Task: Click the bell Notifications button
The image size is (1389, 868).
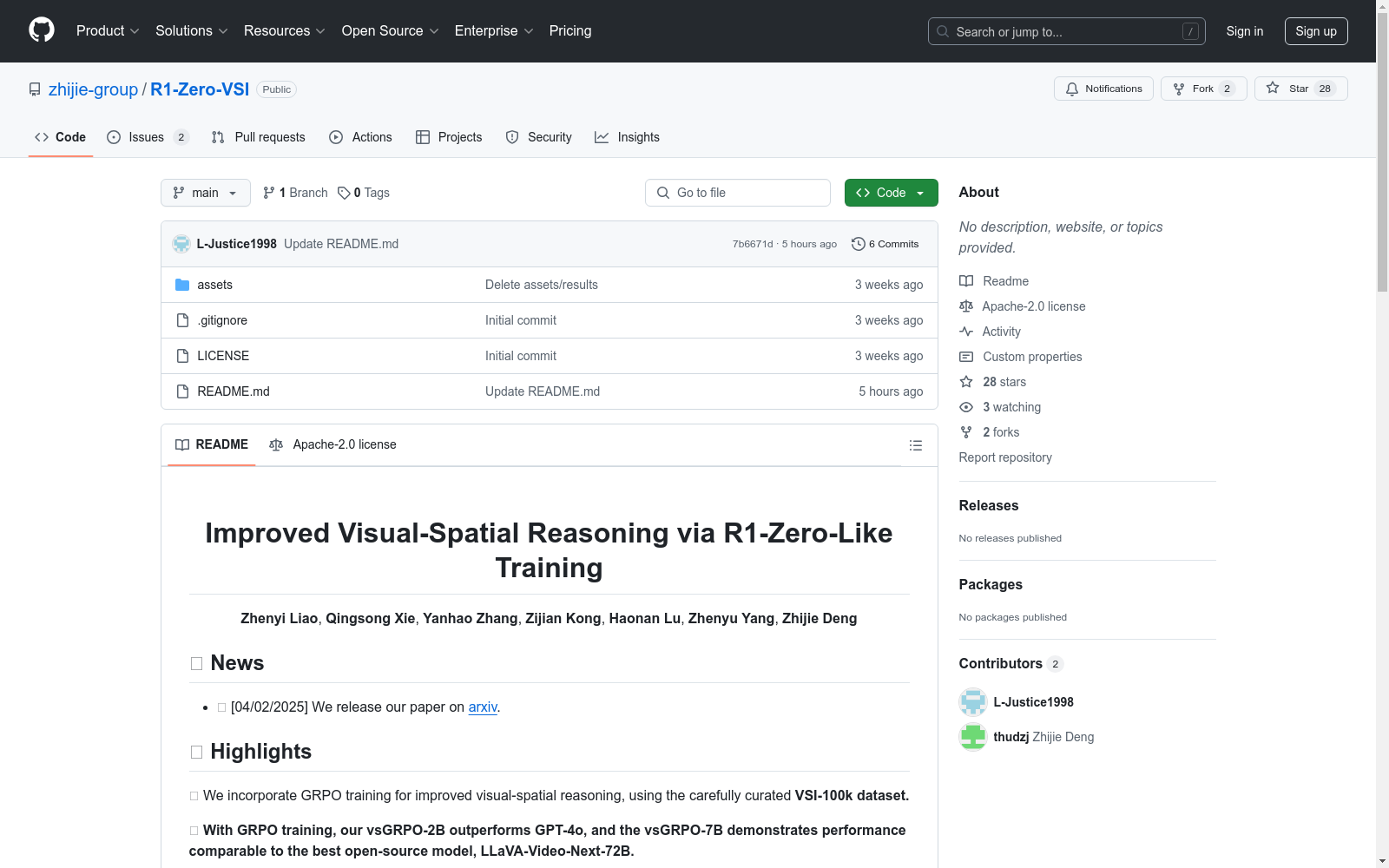Action: (1103, 89)
